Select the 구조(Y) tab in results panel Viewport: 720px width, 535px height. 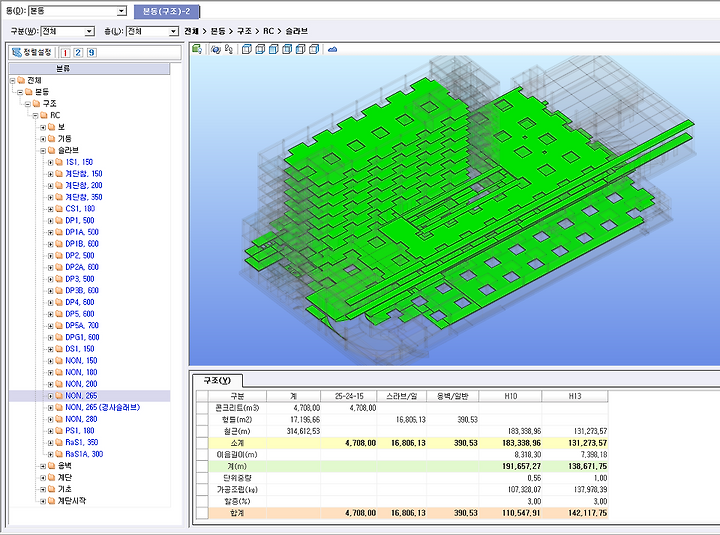[217, 380]
